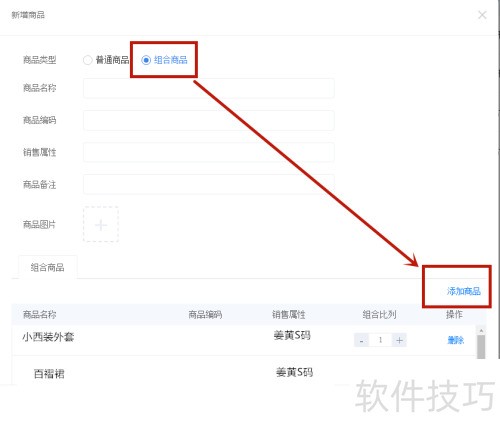Click 姜黄S码 in the 百褶裙 row
This screenshot has width=500, height=433.
tap(294, 372)
